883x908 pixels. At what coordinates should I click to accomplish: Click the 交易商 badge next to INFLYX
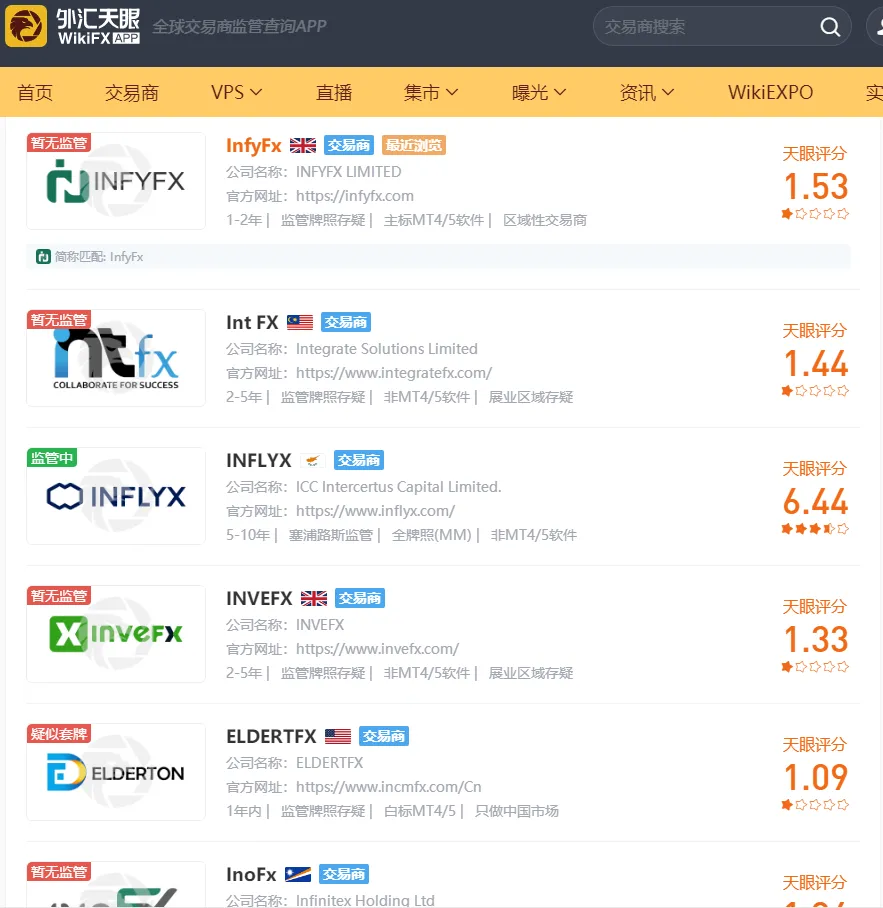point(359,460)
